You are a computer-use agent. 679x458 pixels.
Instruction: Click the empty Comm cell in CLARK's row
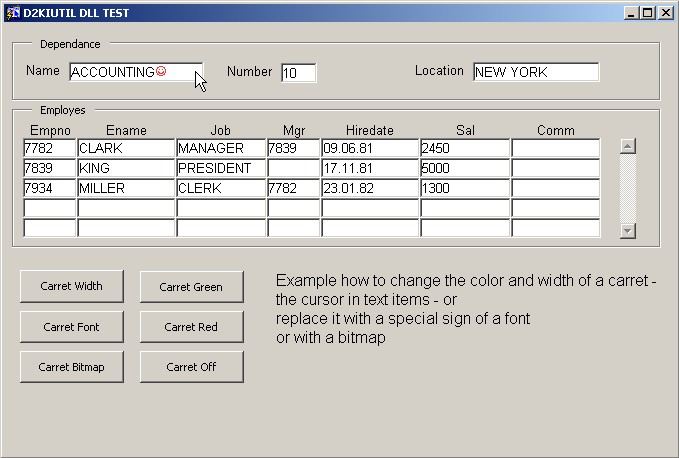[556, 148]
